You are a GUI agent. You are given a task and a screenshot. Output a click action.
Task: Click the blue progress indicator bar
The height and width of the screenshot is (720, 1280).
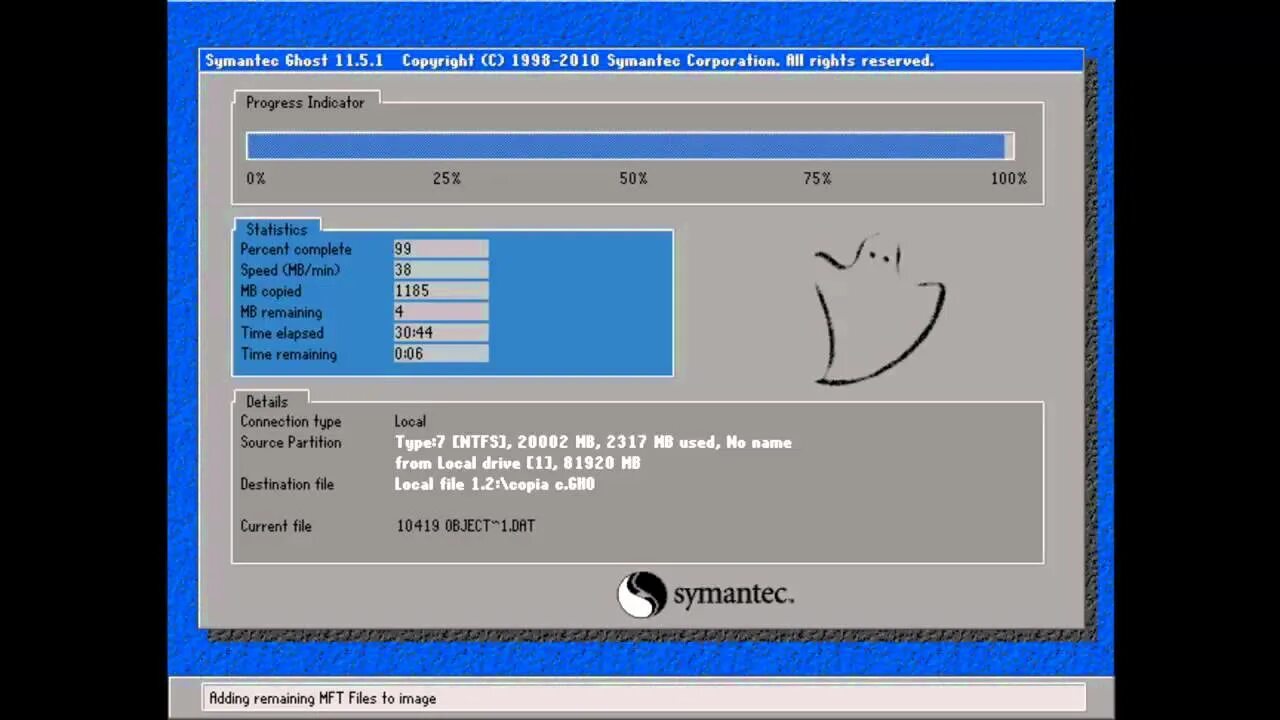point(630,146)
